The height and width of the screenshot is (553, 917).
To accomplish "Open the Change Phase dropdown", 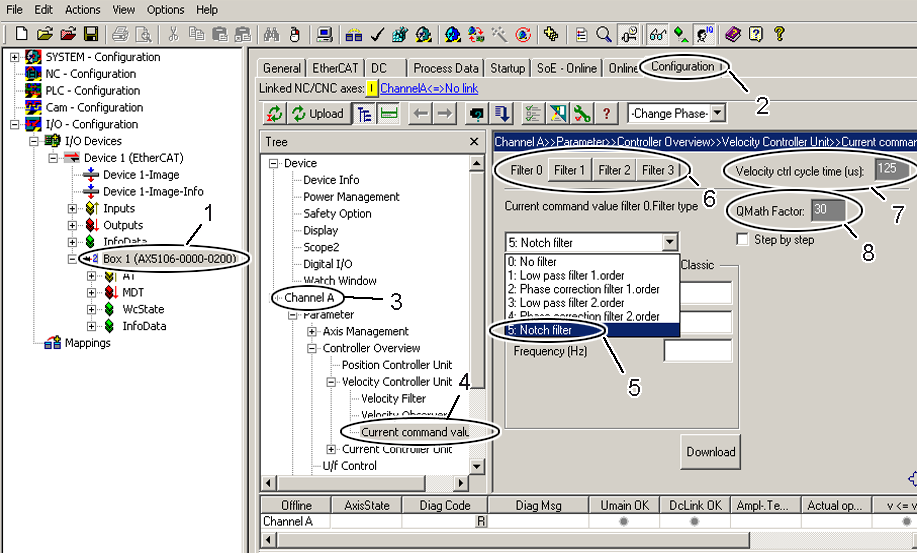I will (x=718, y=113).
